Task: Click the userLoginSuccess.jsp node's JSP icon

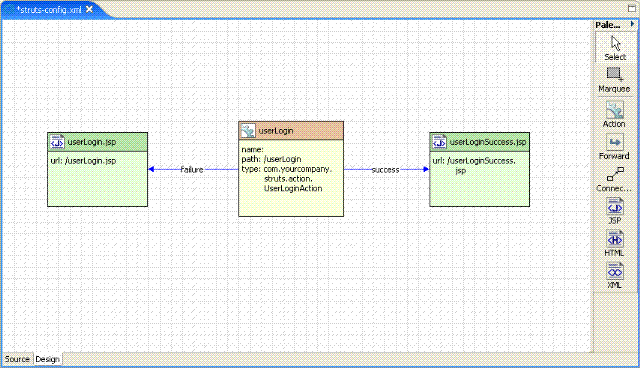Action: (439, 142)
